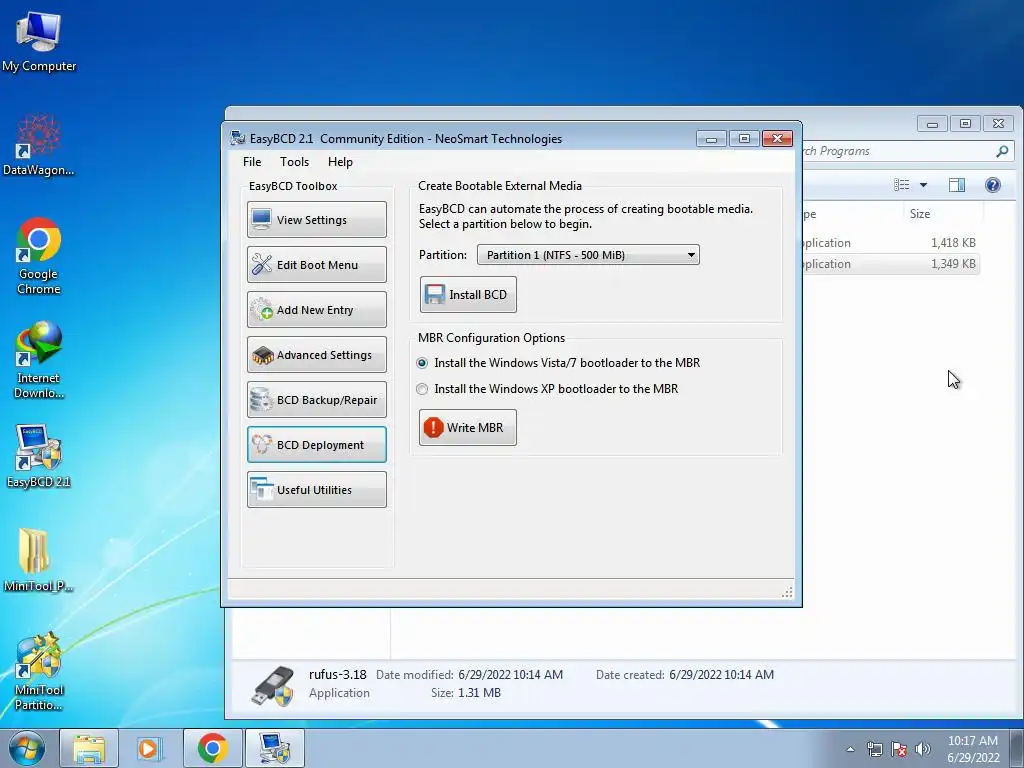Click the rufus-3.18 details pane icon
The height and width of the screenshot is (768, 1024).
pos(272,686)
